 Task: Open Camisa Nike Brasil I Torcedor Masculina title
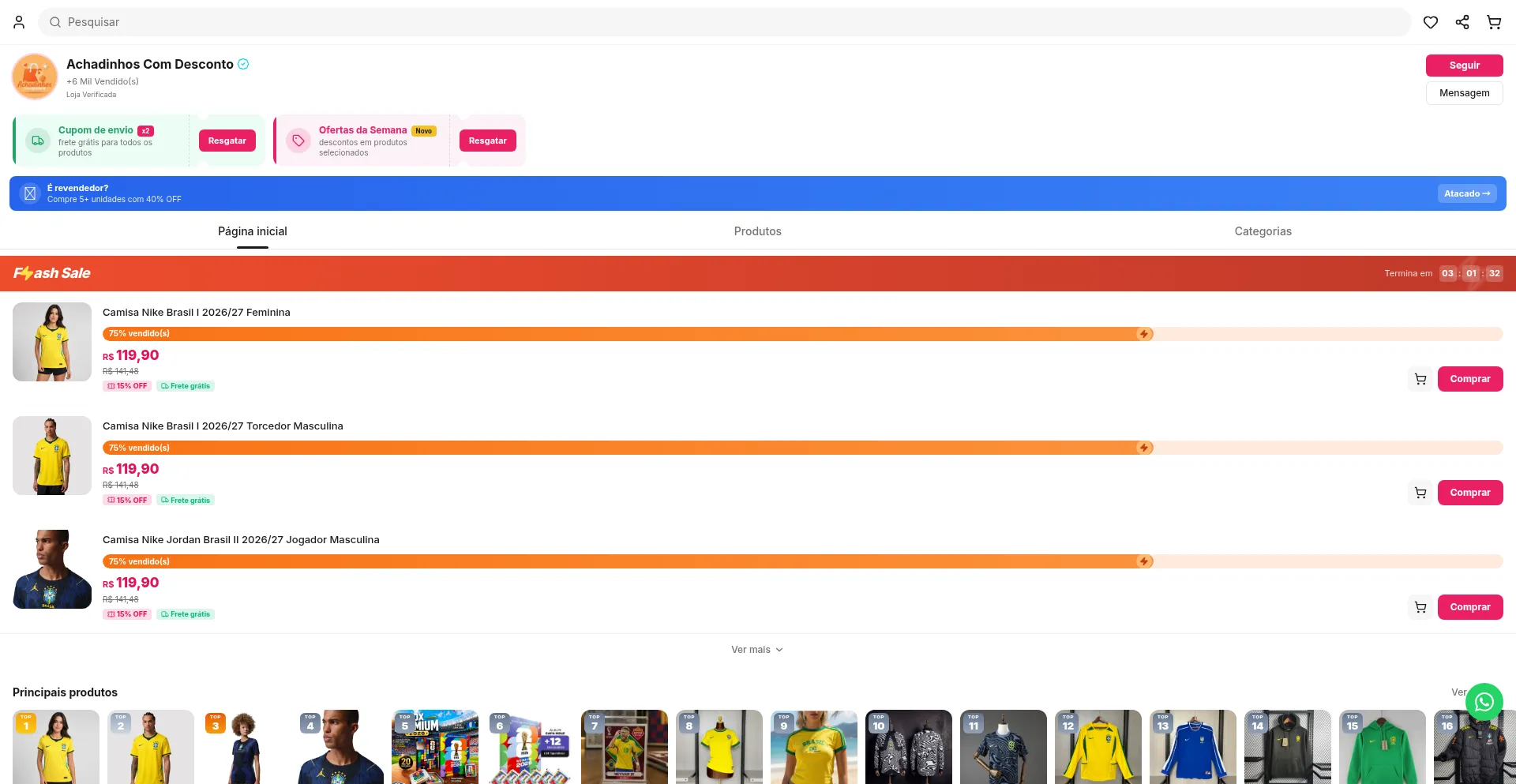[x=223, y=426]
